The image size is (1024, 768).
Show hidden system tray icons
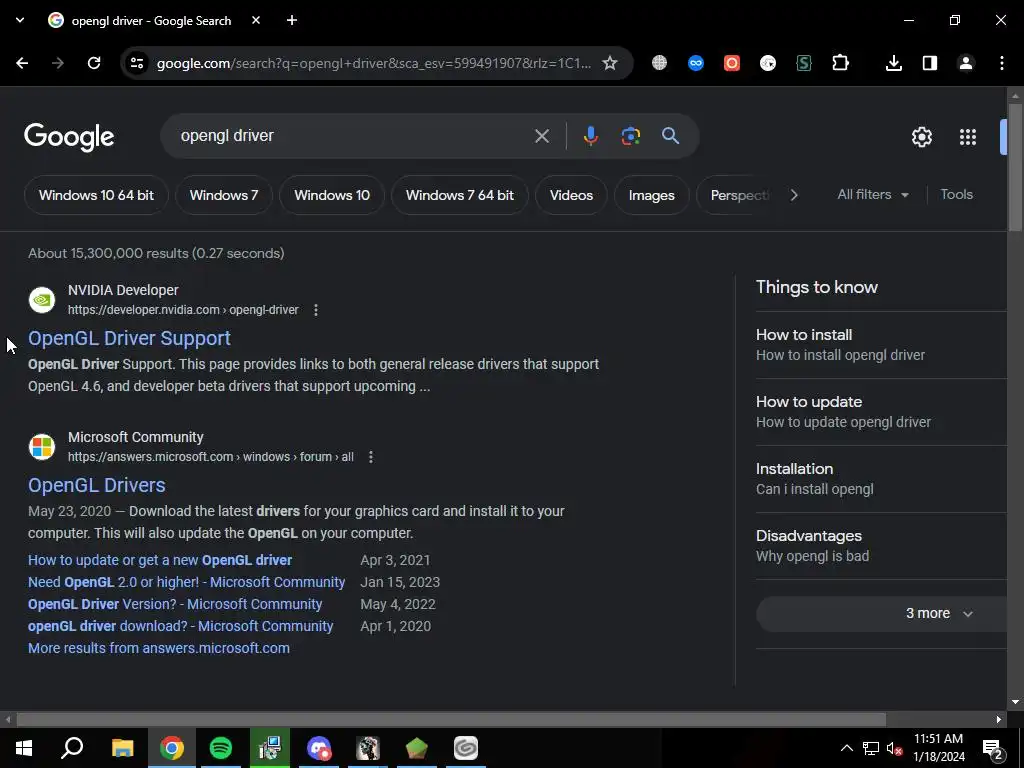(x=846, y=748)
